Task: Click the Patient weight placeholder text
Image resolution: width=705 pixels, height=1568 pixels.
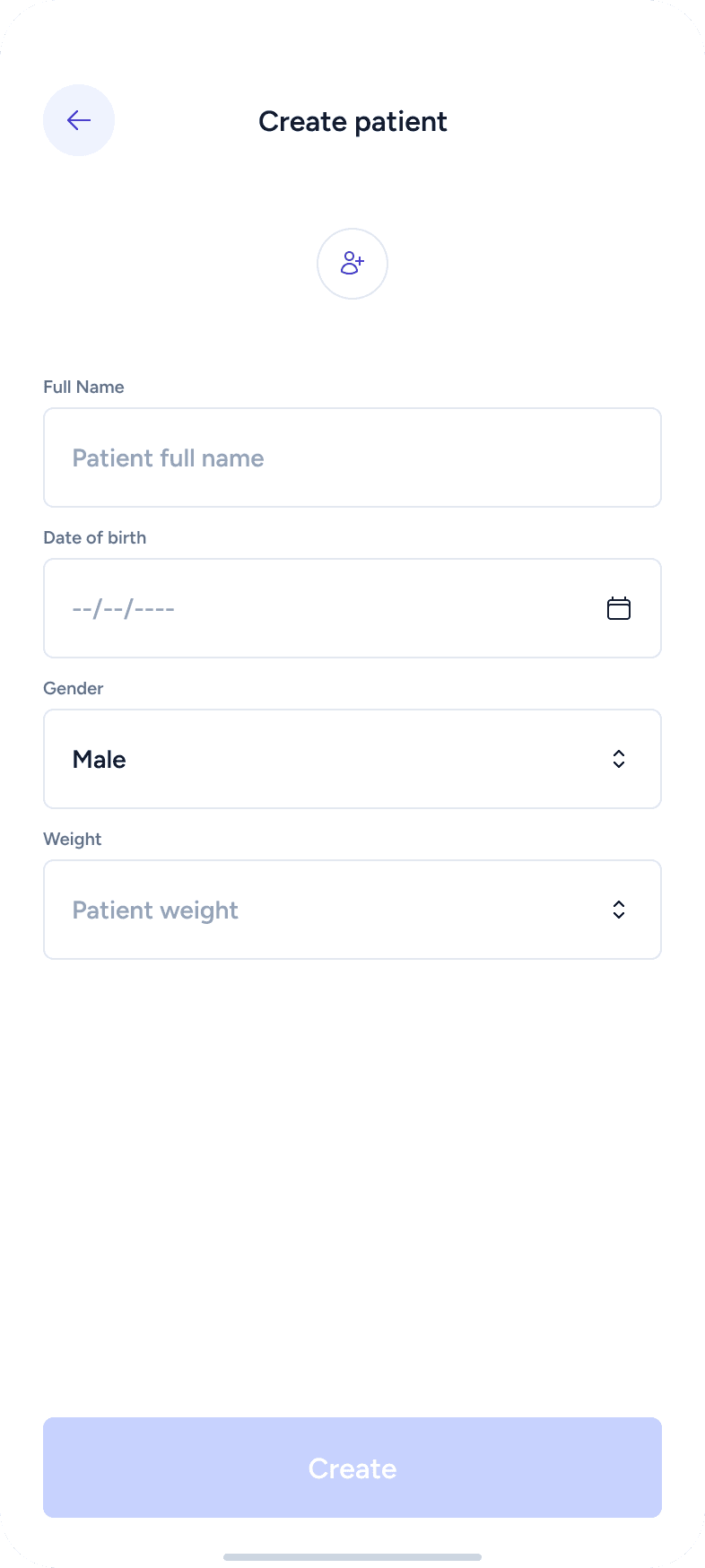Action: click(x=155, y=910)
